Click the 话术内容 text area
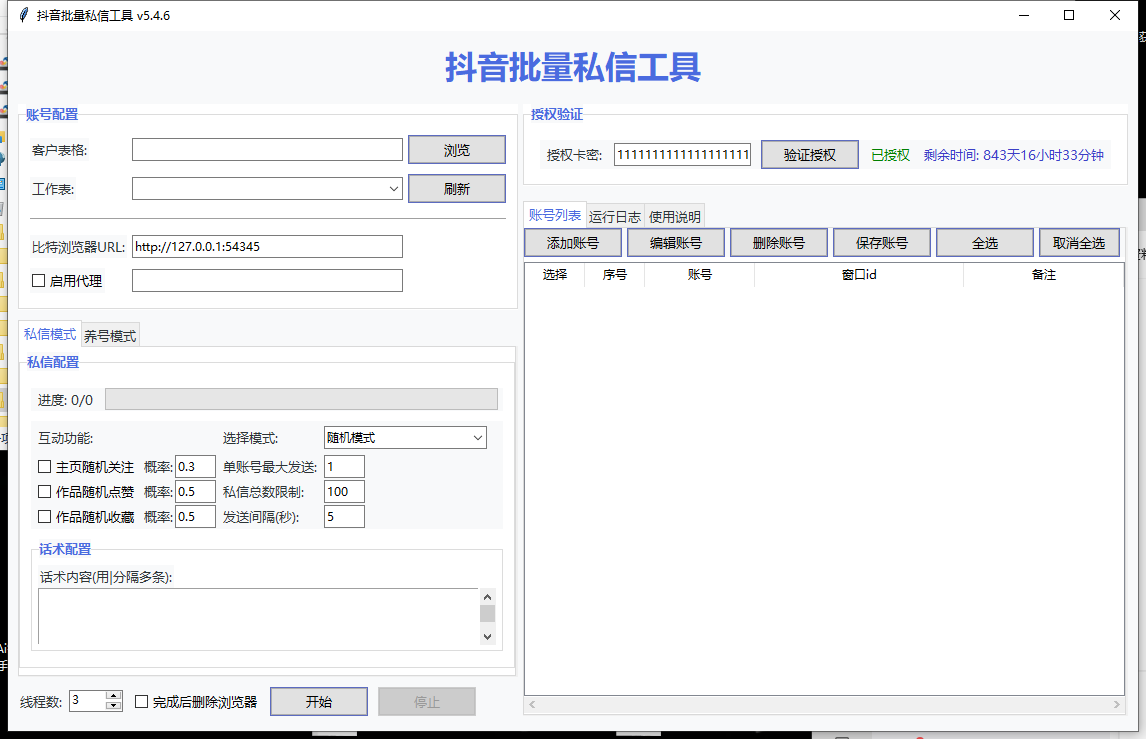Viewport: 1146px width, 739px height. pyautogui.click(x=259, y=616)
